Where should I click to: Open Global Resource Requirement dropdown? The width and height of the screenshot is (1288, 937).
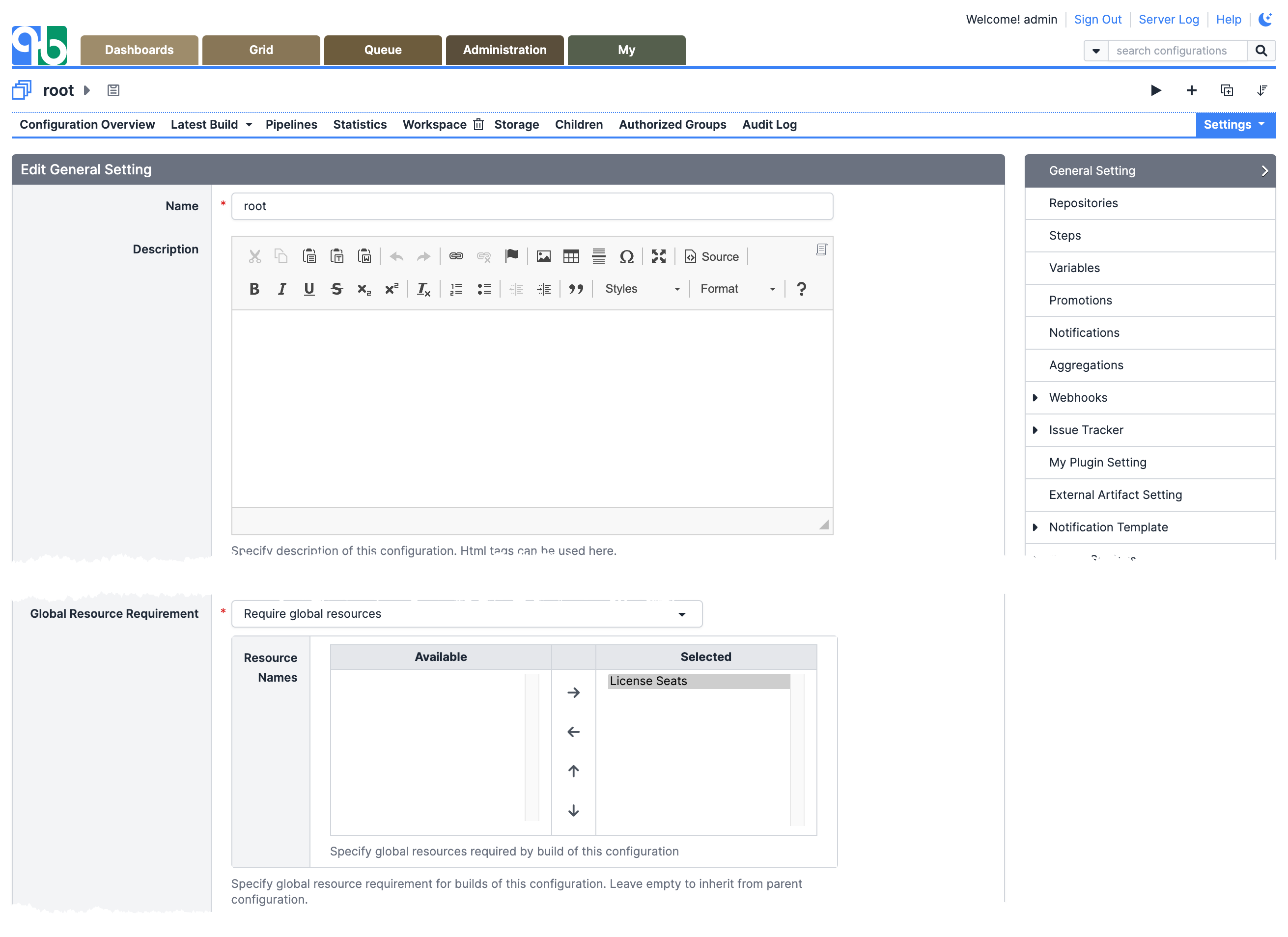point(466,614)
